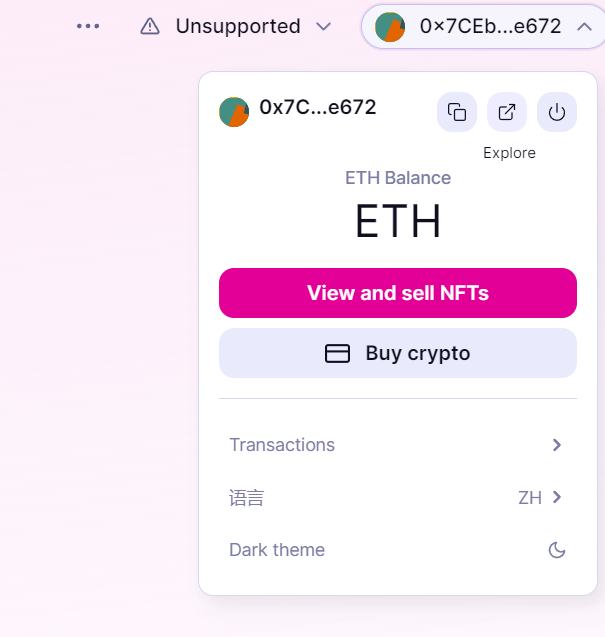Click the warning triangle icon next to Unsupported

[150, 27]
